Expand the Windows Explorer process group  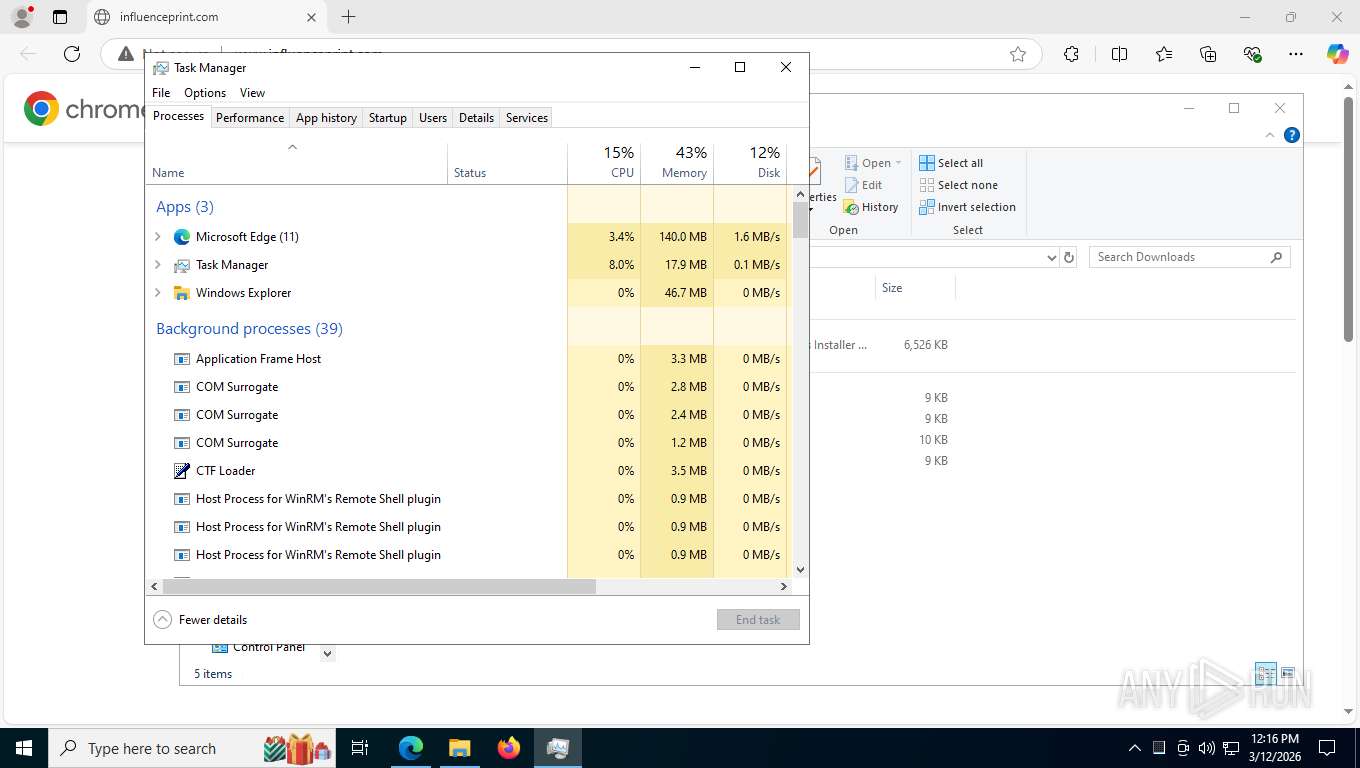click(x=157, y=293)
